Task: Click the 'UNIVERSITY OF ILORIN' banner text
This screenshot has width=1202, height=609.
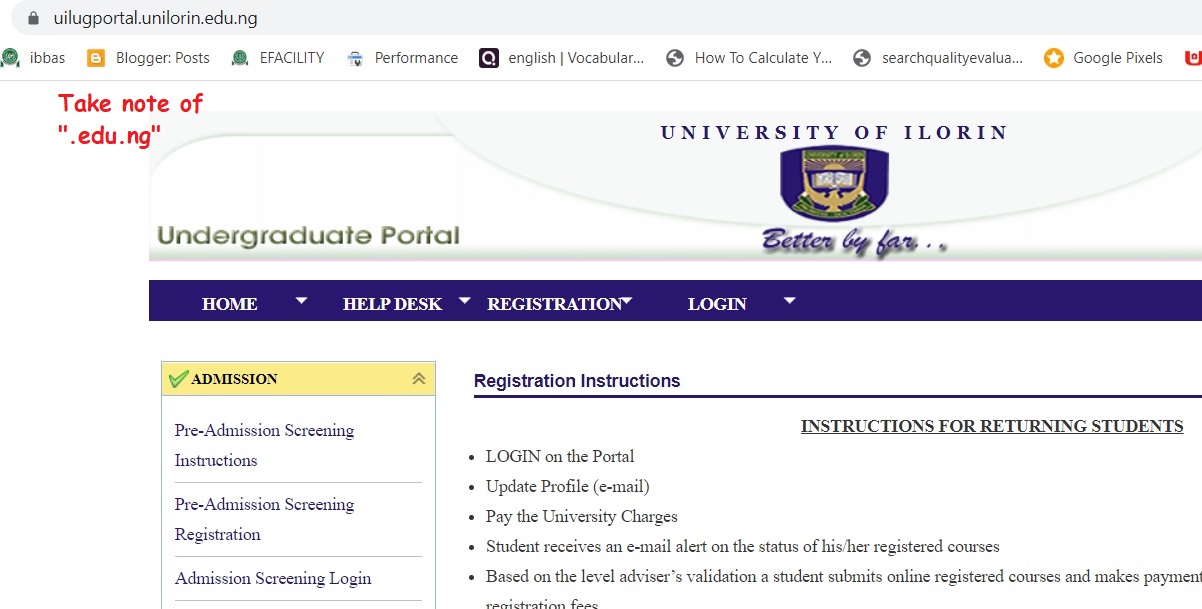Action: coord(834,132)
